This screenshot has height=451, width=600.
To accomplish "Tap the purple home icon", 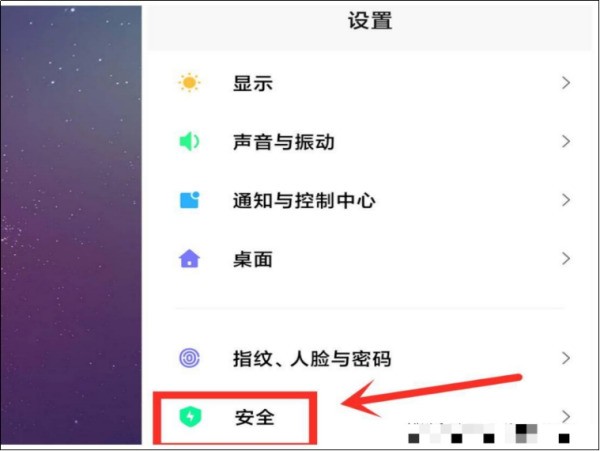I will click(189, 259).
